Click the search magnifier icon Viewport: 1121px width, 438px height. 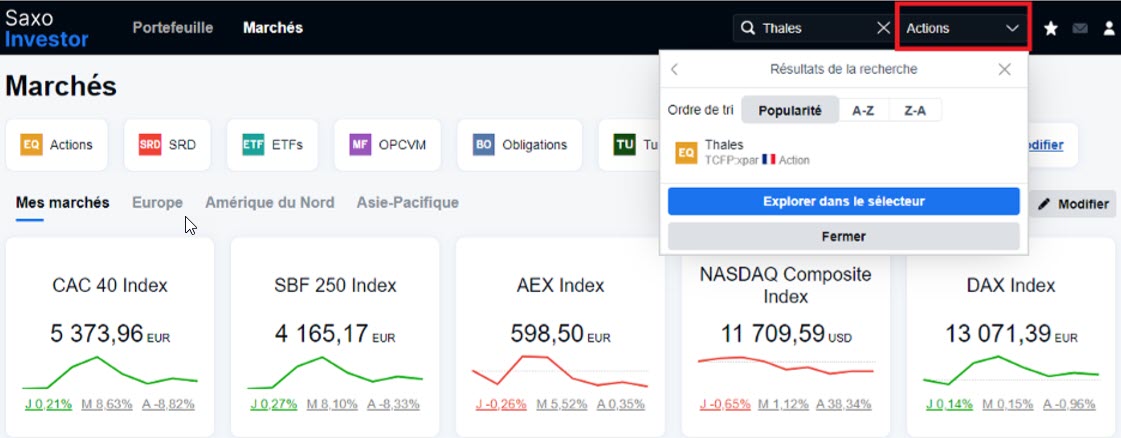tap(748, 28)
